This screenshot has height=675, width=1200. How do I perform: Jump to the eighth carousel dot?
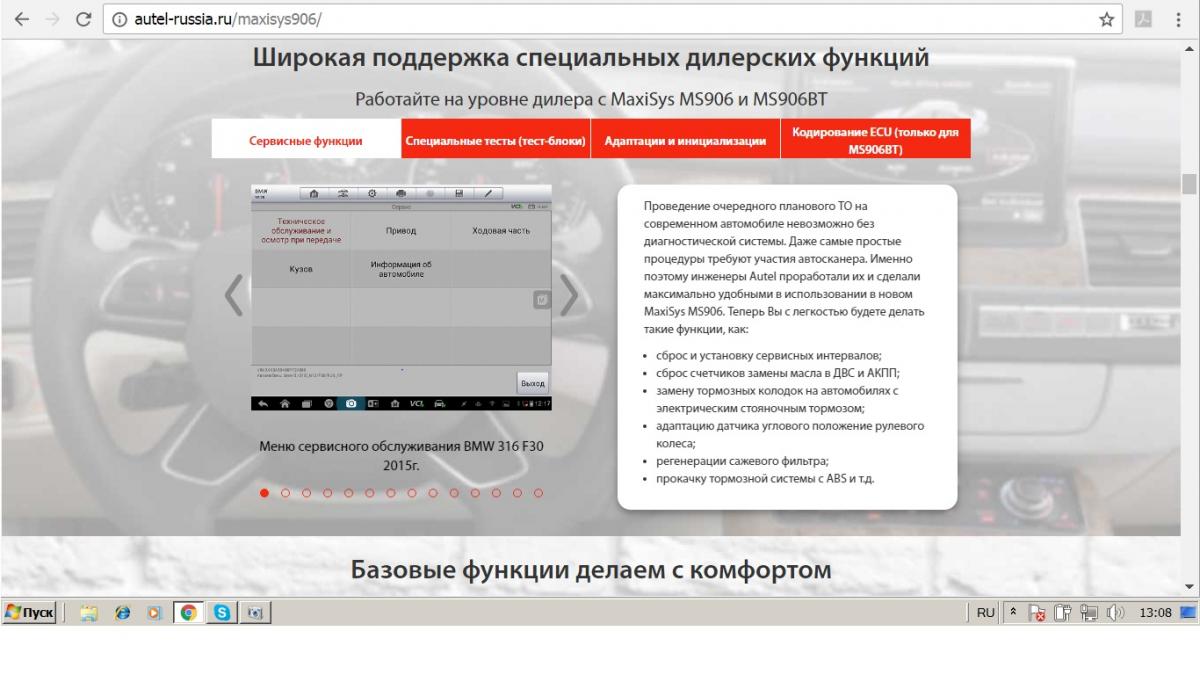point(411,492)
